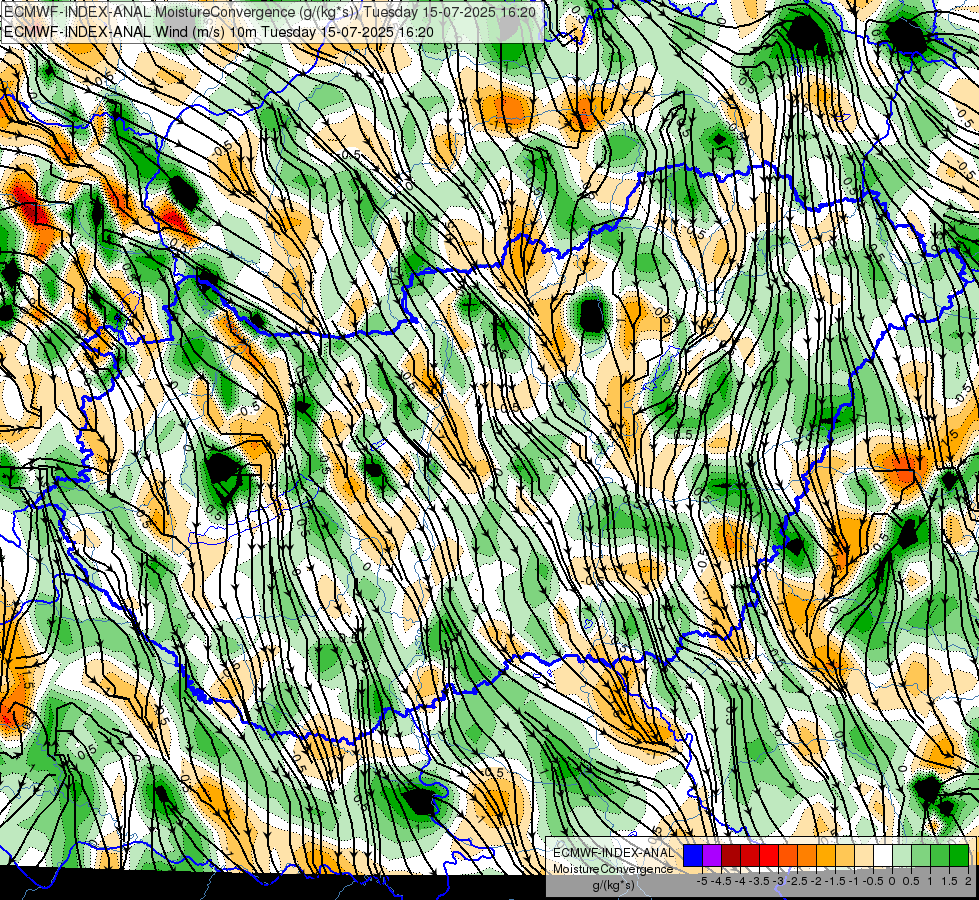Click the legend value label 1.5
Viewport: 979px width, 900px height.
(x=949, y=881)
